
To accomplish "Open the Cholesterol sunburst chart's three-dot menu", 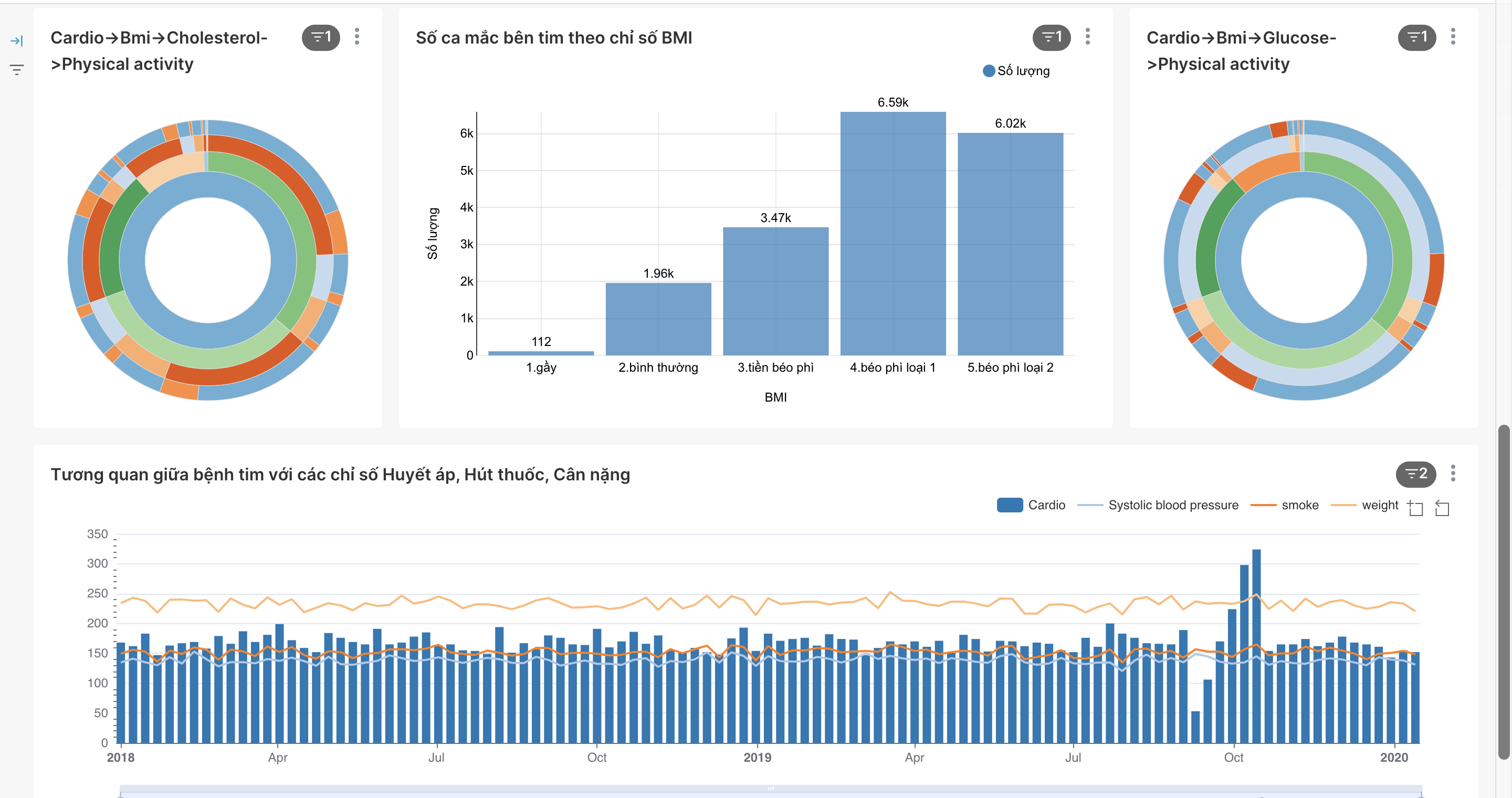I will (x=357, y=37).
